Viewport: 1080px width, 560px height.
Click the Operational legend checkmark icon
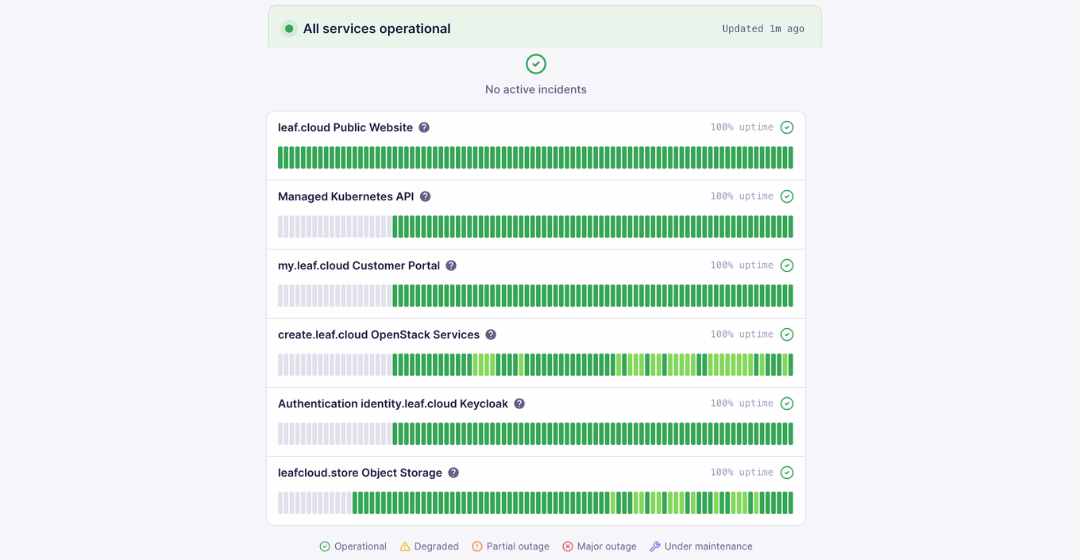324,546
